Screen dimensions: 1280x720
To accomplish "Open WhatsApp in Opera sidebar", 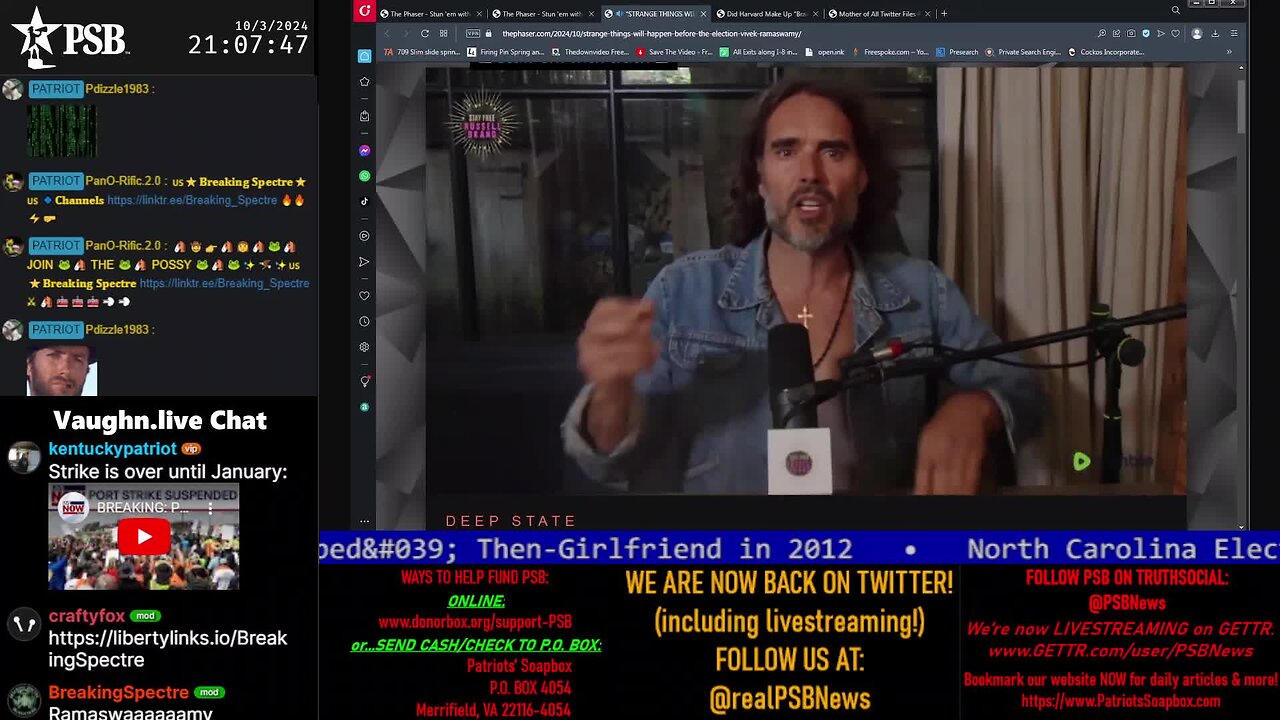I will 364,176.
